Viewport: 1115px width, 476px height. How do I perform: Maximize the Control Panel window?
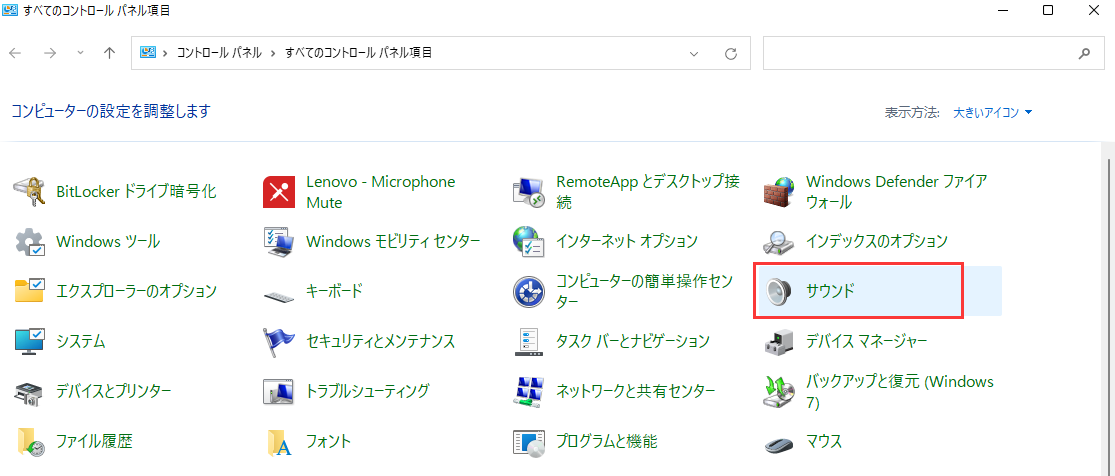[1047, 11]
